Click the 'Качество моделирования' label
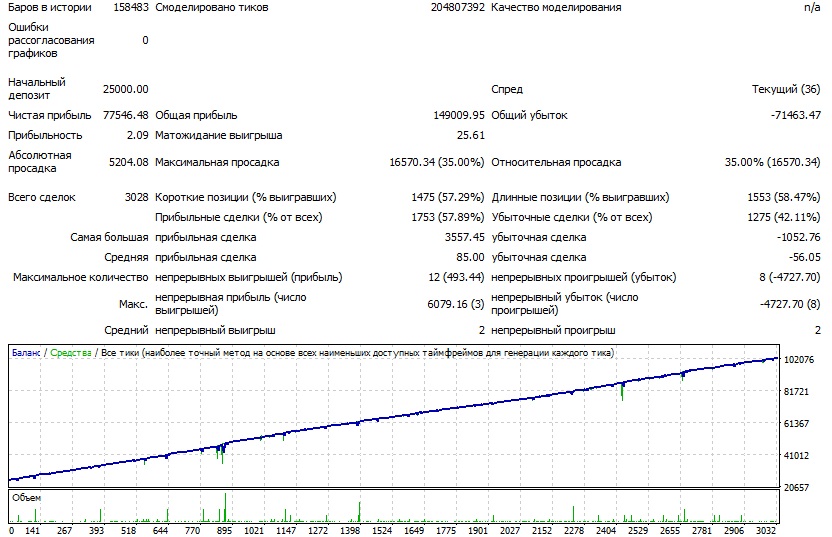This screenshot has width=832, height=537. (556, 7)
